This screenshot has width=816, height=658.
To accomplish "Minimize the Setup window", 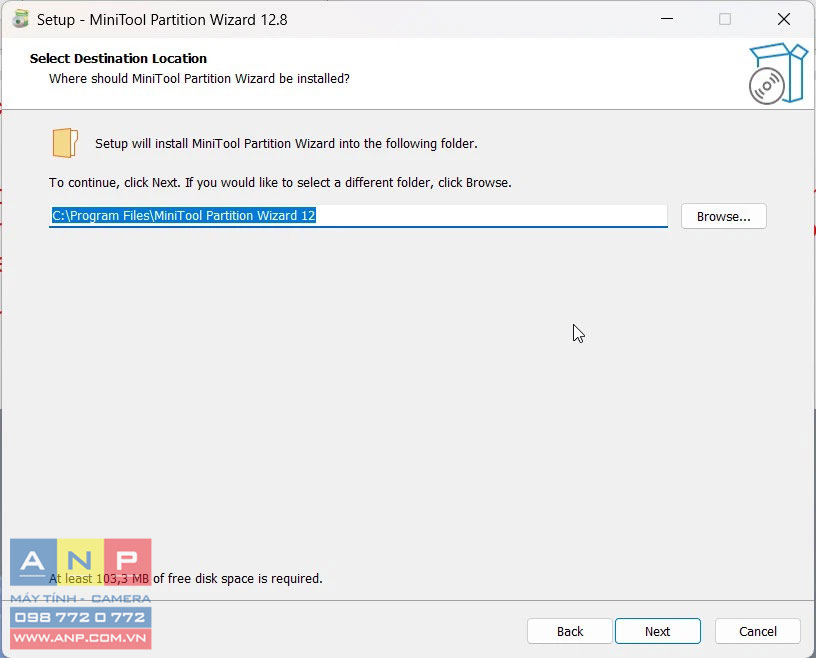I will click(x=667, y=19).
